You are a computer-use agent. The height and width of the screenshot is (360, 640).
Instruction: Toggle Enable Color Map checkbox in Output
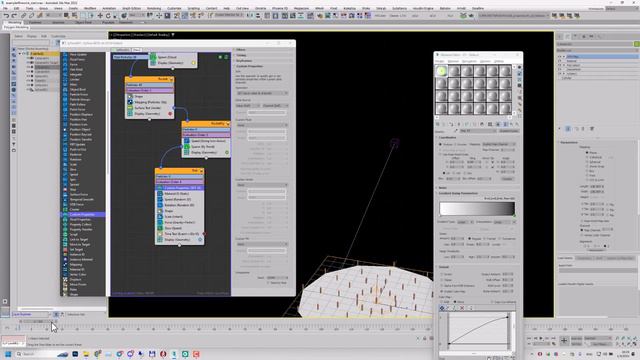click(x=442, y=291)
